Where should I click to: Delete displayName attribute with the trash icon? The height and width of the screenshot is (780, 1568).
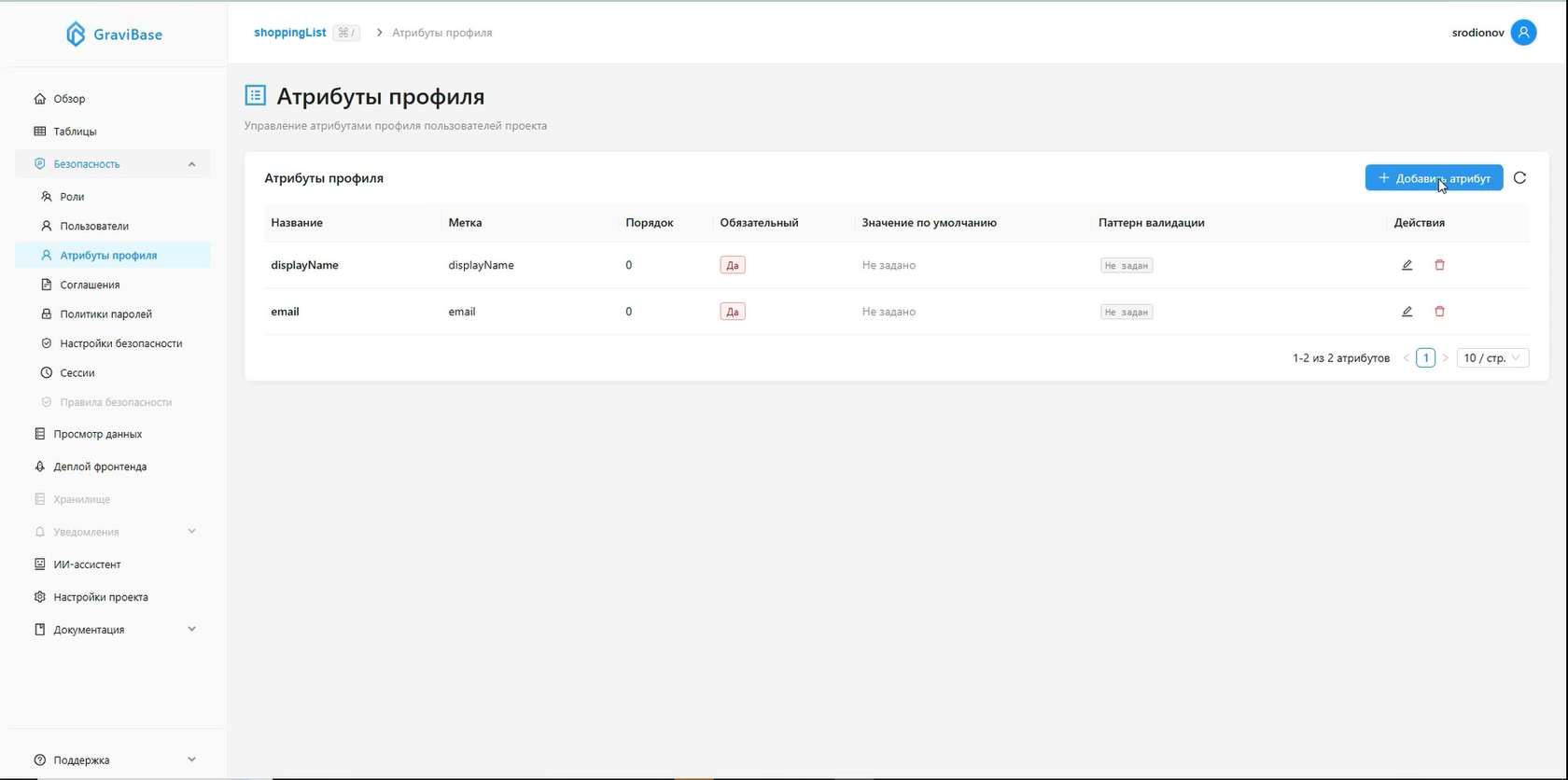click(1439, 265)
